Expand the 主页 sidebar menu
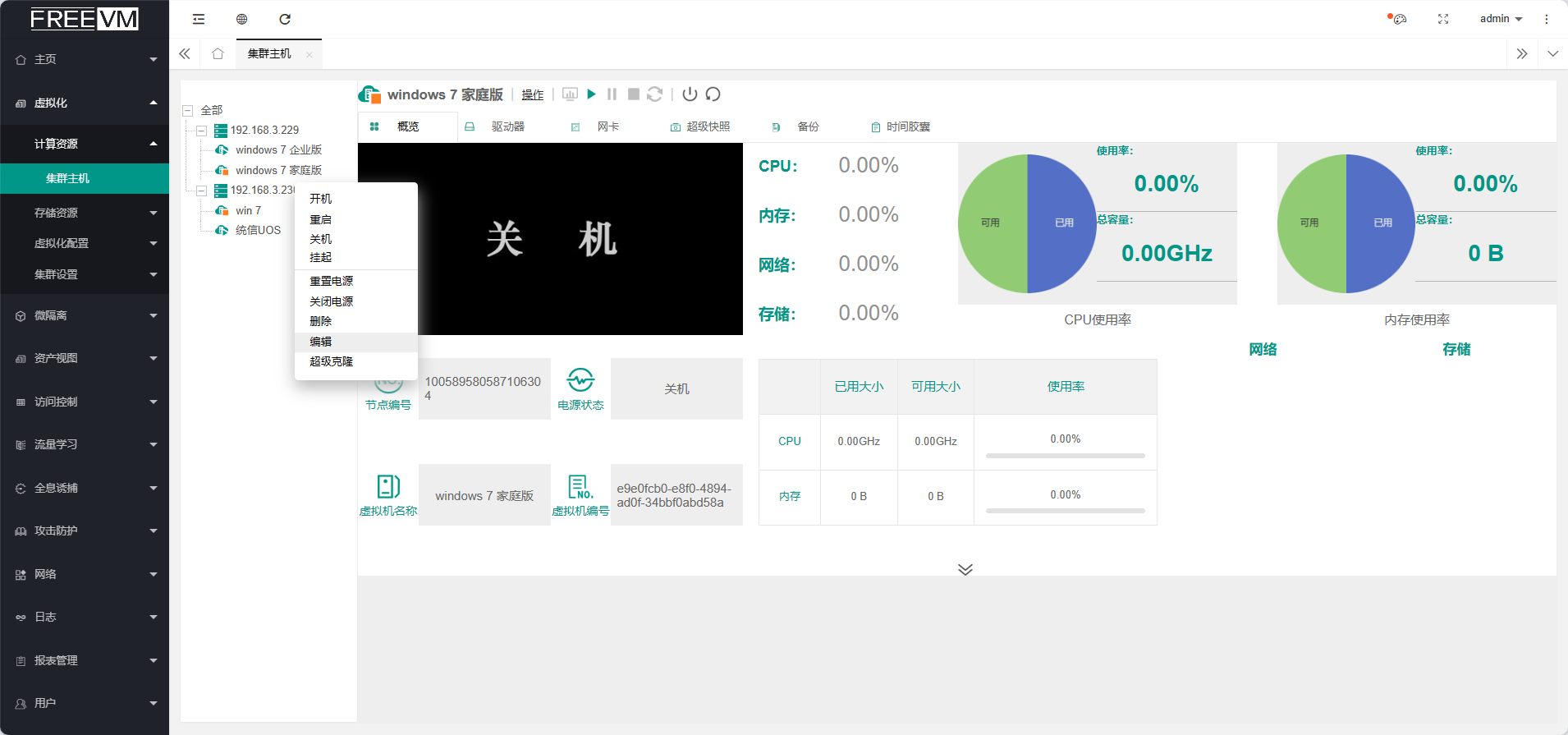 85,59
